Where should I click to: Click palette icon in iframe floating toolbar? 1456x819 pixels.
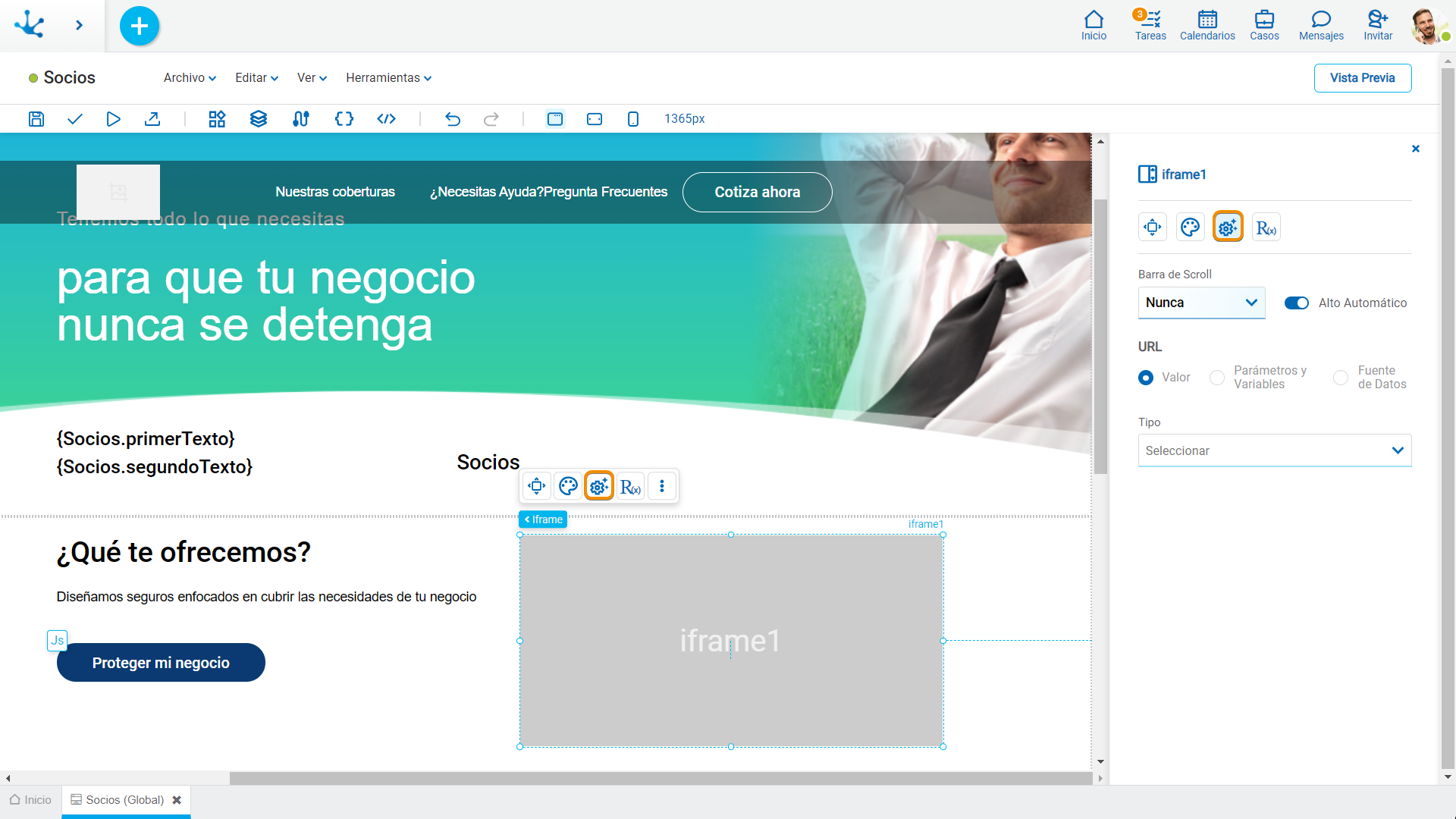(x=568, y=486)
